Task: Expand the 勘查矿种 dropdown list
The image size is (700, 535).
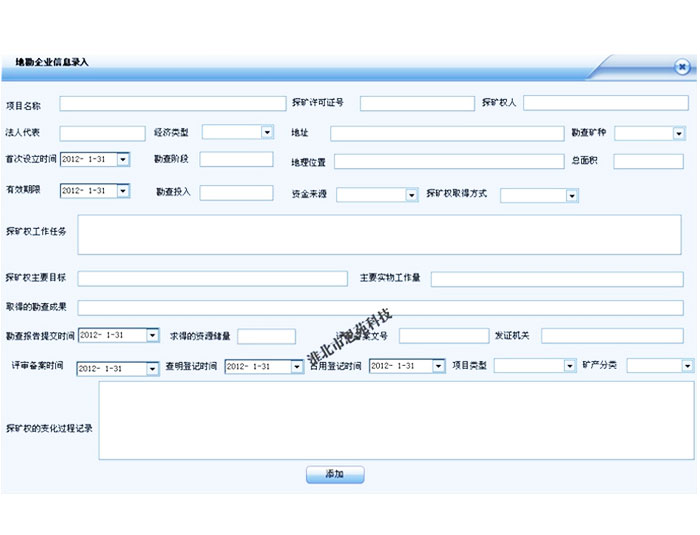Action: coord(678,133)
